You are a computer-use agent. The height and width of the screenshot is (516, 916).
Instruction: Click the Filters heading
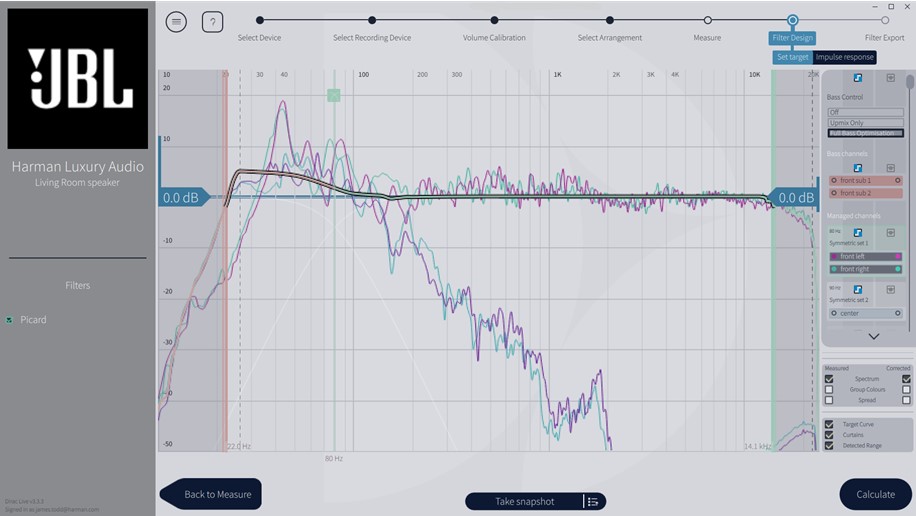coord(78,285)
